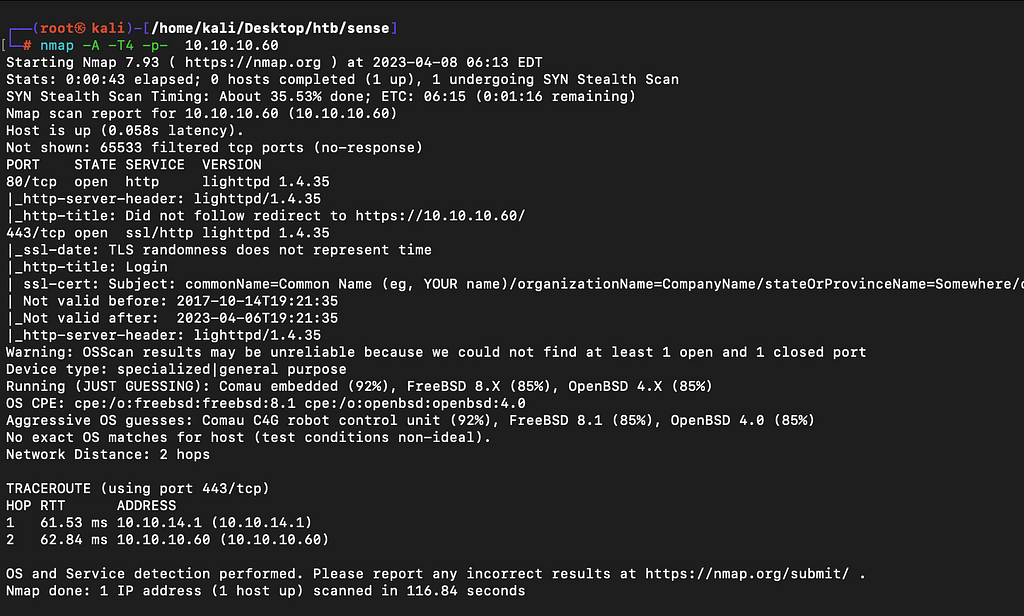Click the 80/tcp port entry
Viewport: 1024px width, 616px height.
(x=31, y=182)
